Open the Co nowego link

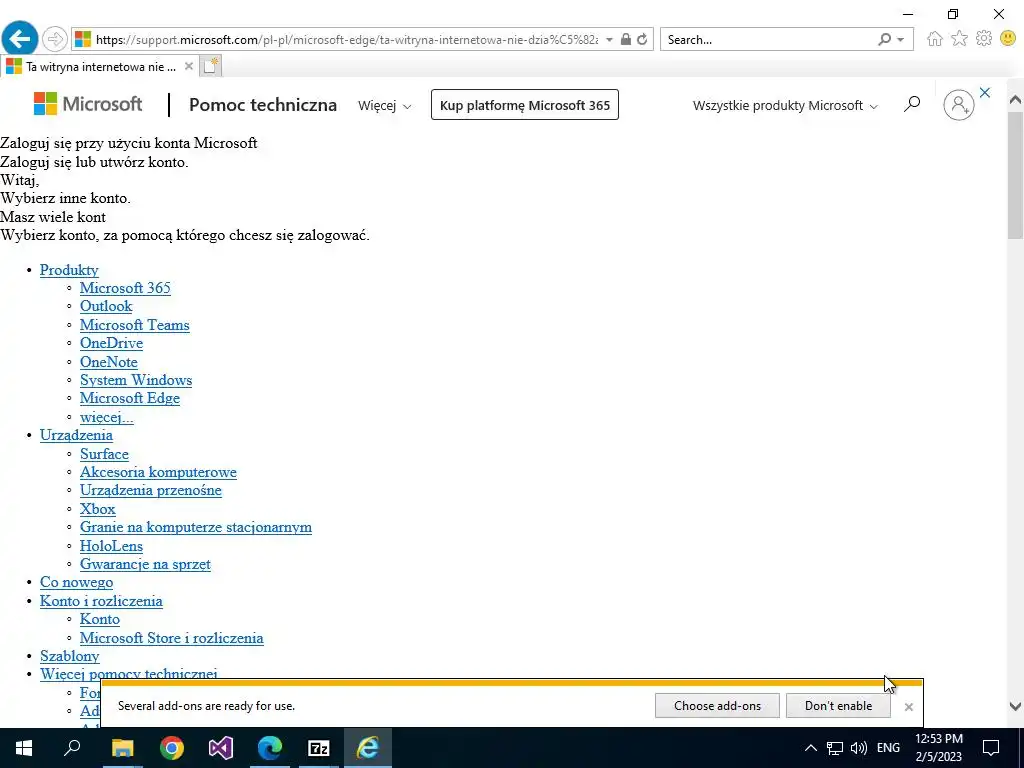76,583
